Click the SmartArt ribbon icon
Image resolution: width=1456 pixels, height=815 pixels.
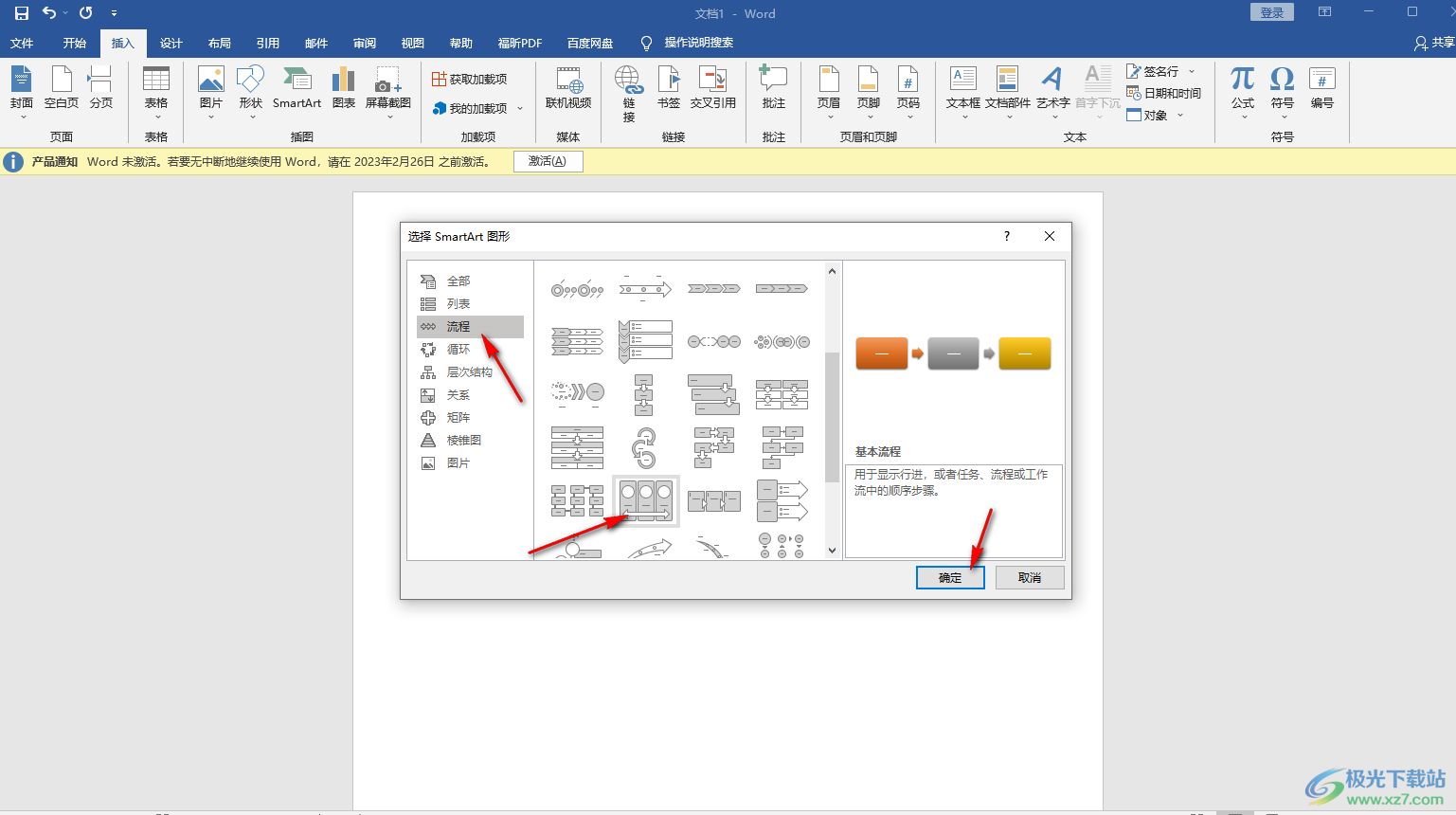coord(297,88)
